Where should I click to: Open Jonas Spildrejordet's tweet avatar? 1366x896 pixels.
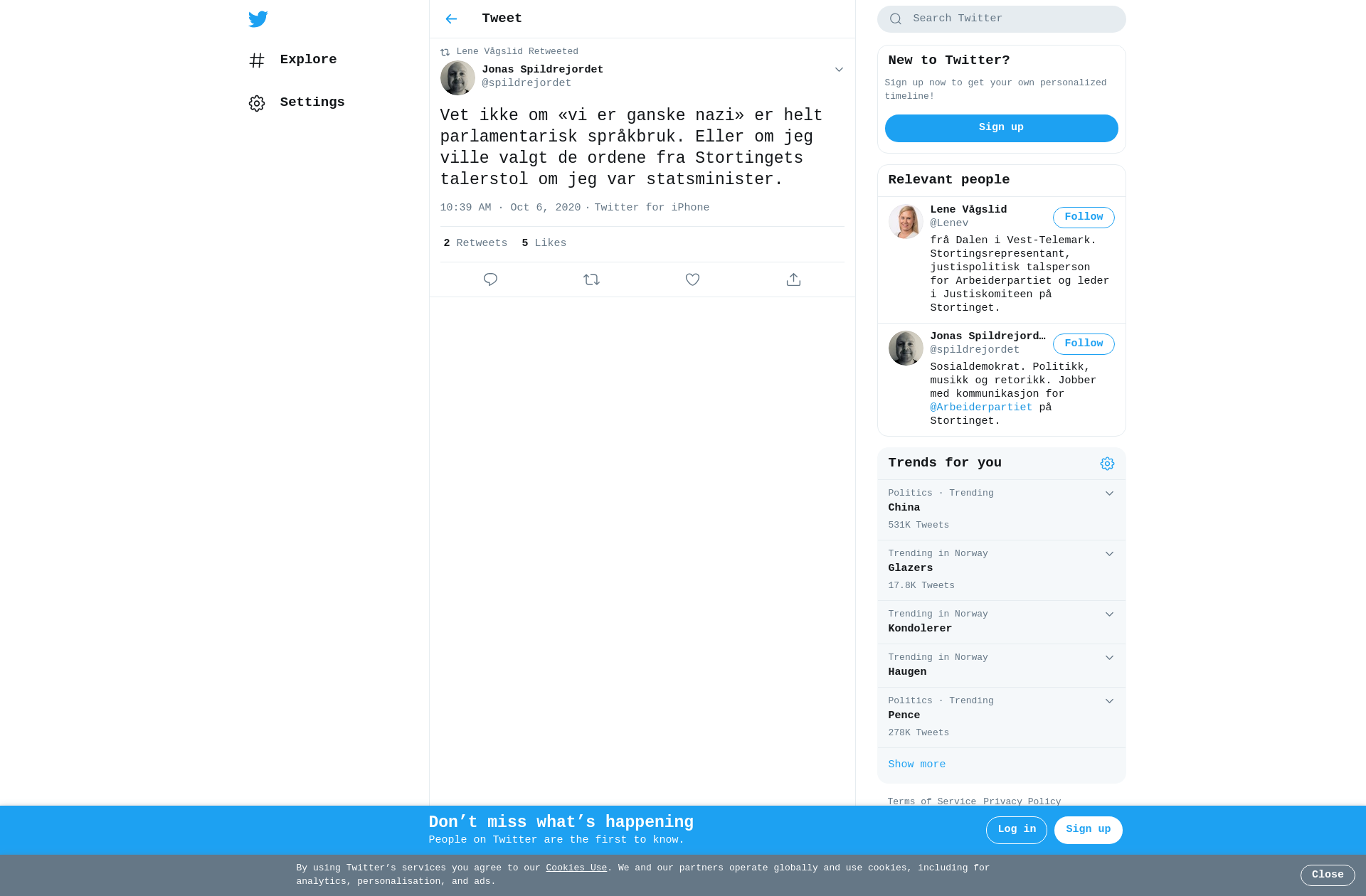tap(457, 78)
